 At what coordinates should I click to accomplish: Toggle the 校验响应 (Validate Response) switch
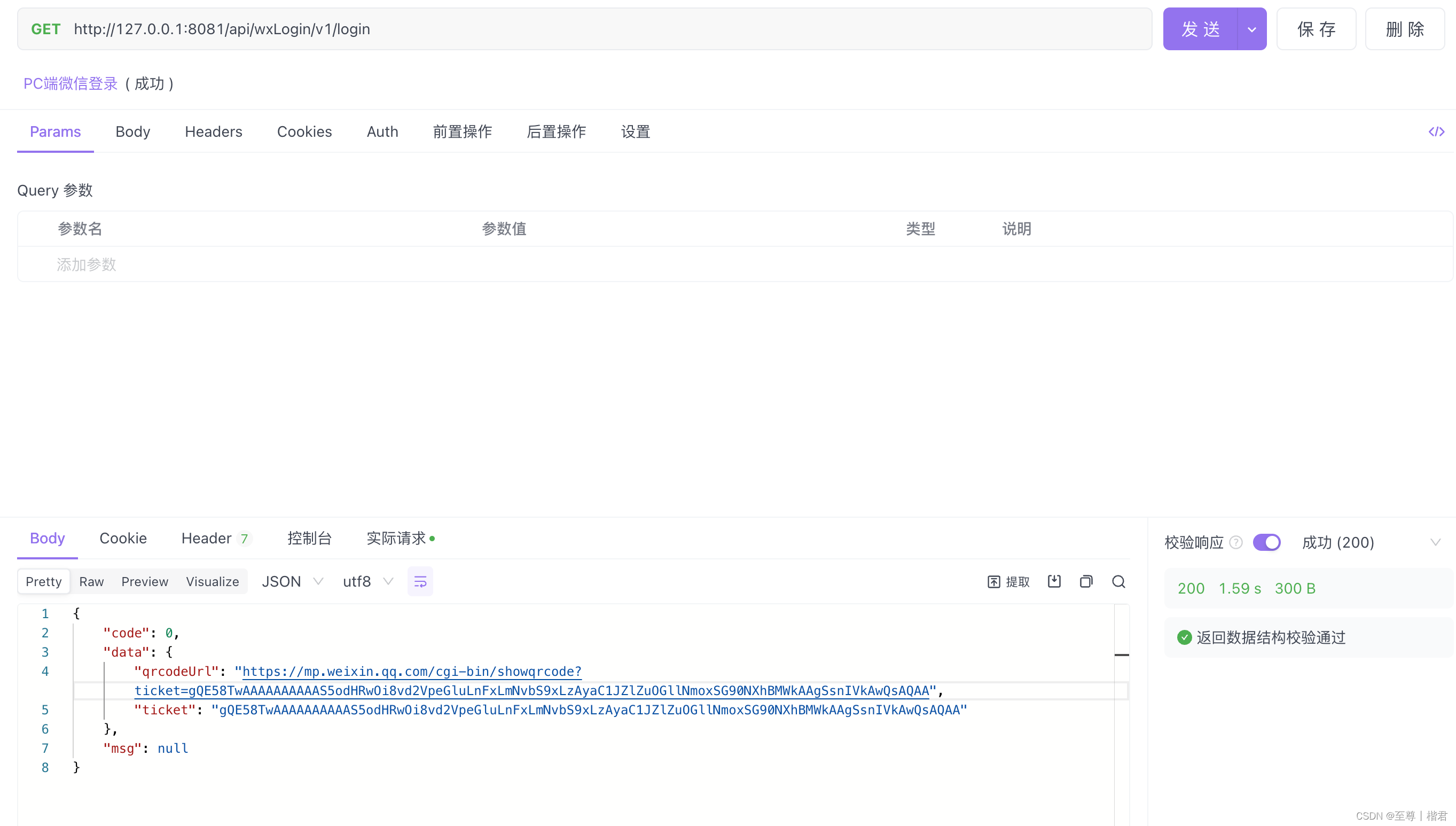(1267, 542)
